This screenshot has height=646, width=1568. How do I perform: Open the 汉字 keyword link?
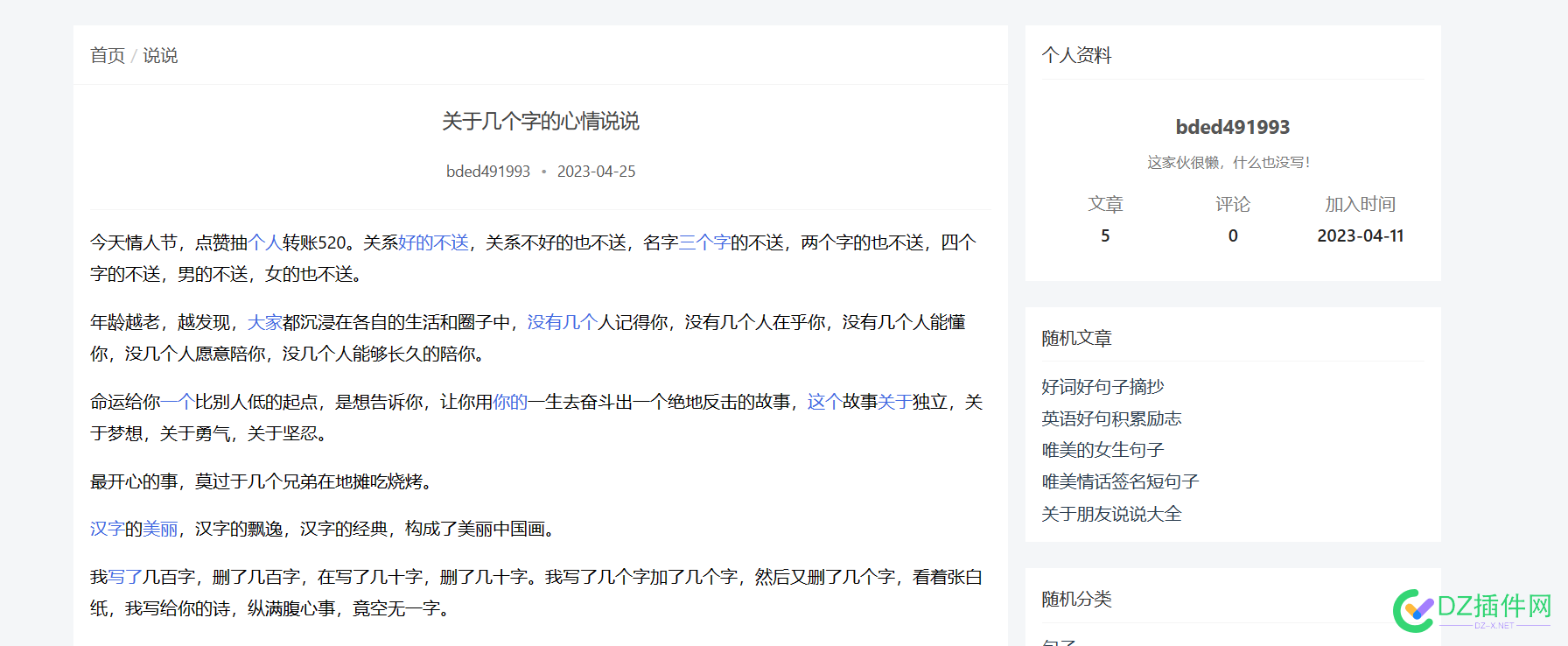coord(108,529)
